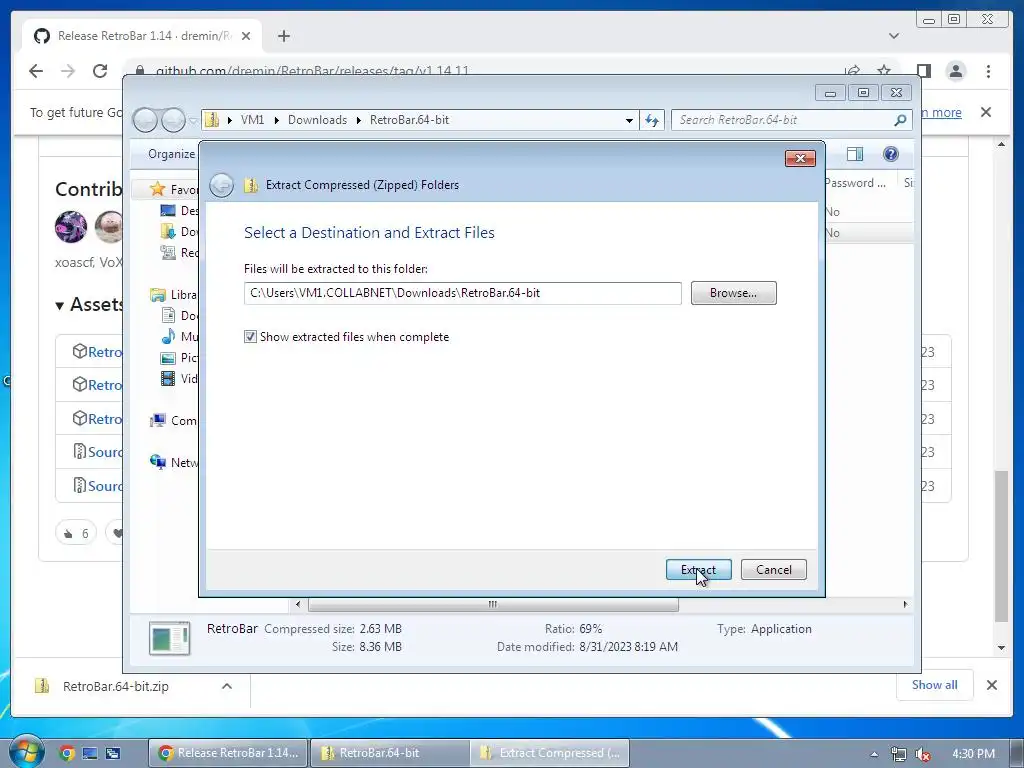Image resolution: width=1024 pixels, height=768 pixels.
Task: Click Chrome's back button
Action: pos(36,71)
